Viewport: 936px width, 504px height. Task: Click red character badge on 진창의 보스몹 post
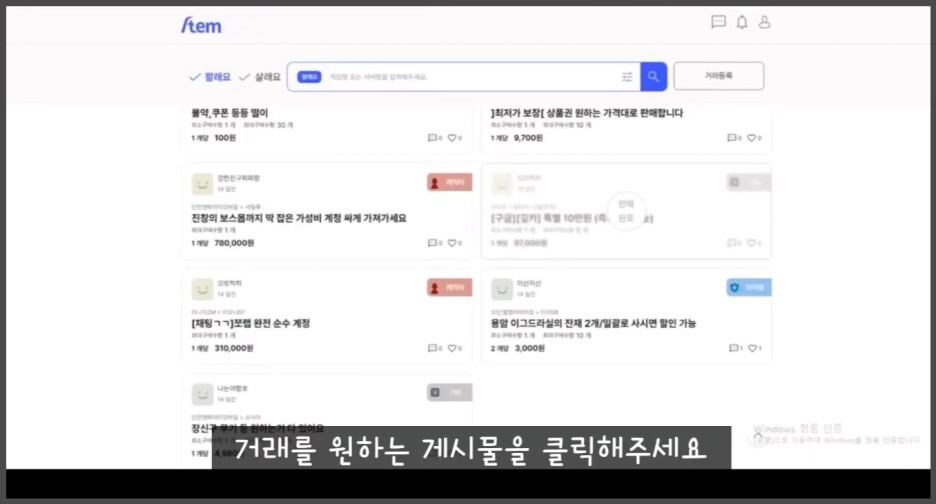449,182
